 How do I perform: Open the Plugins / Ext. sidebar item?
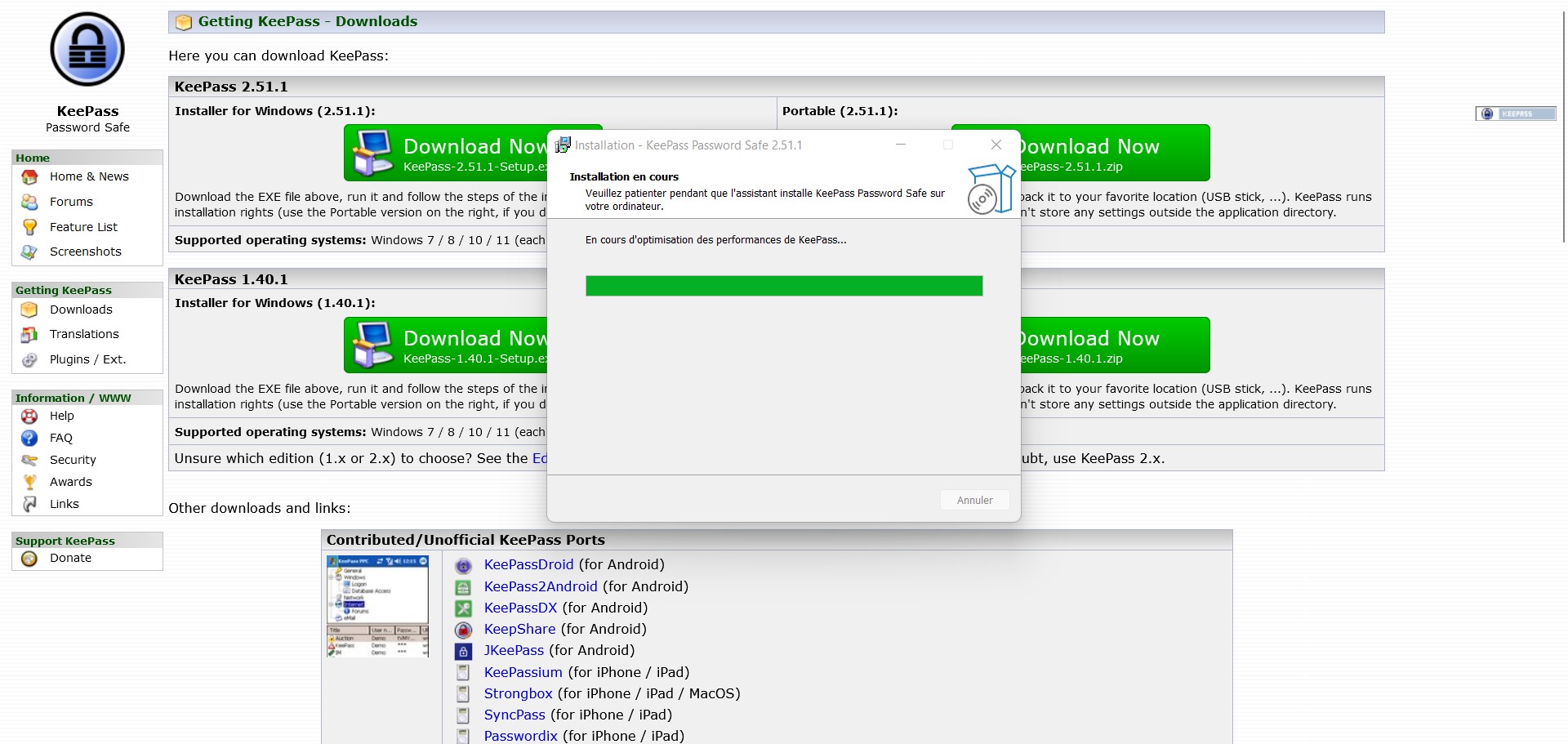coord(87,359)
